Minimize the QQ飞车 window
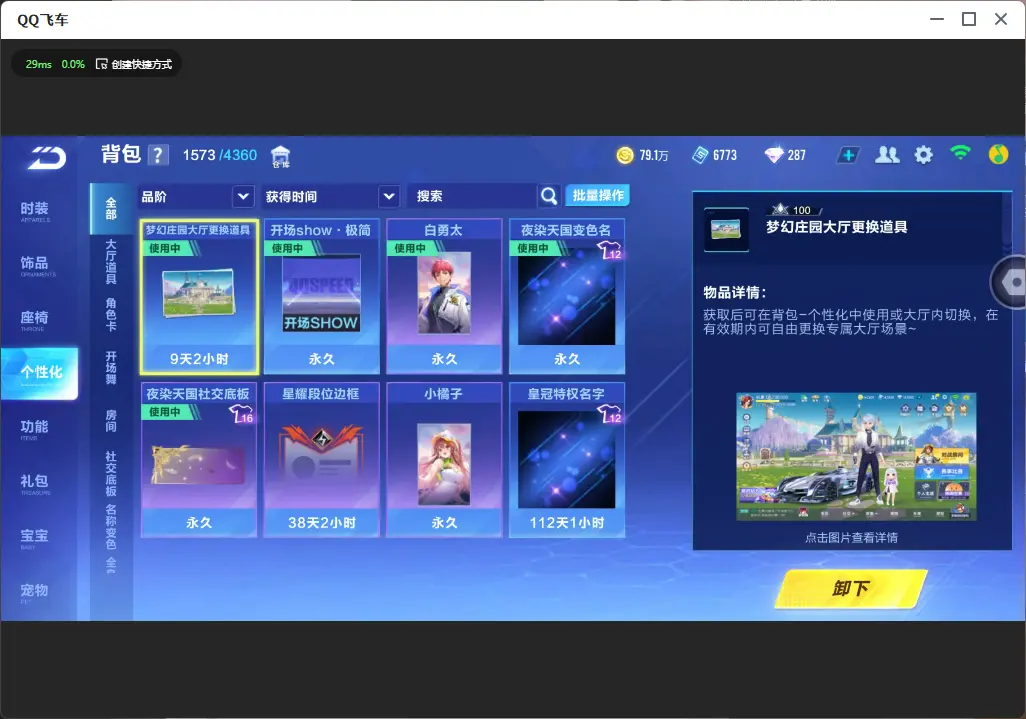Screen dimensions: 1026x719 (937, 20)
